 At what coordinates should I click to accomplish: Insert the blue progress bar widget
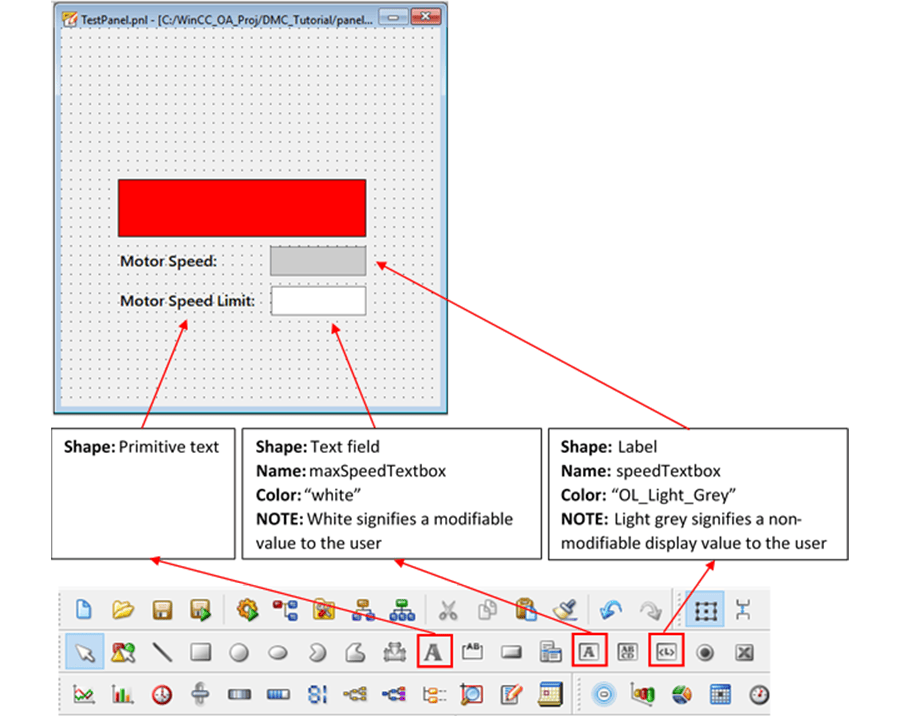[x=278, y=695]
